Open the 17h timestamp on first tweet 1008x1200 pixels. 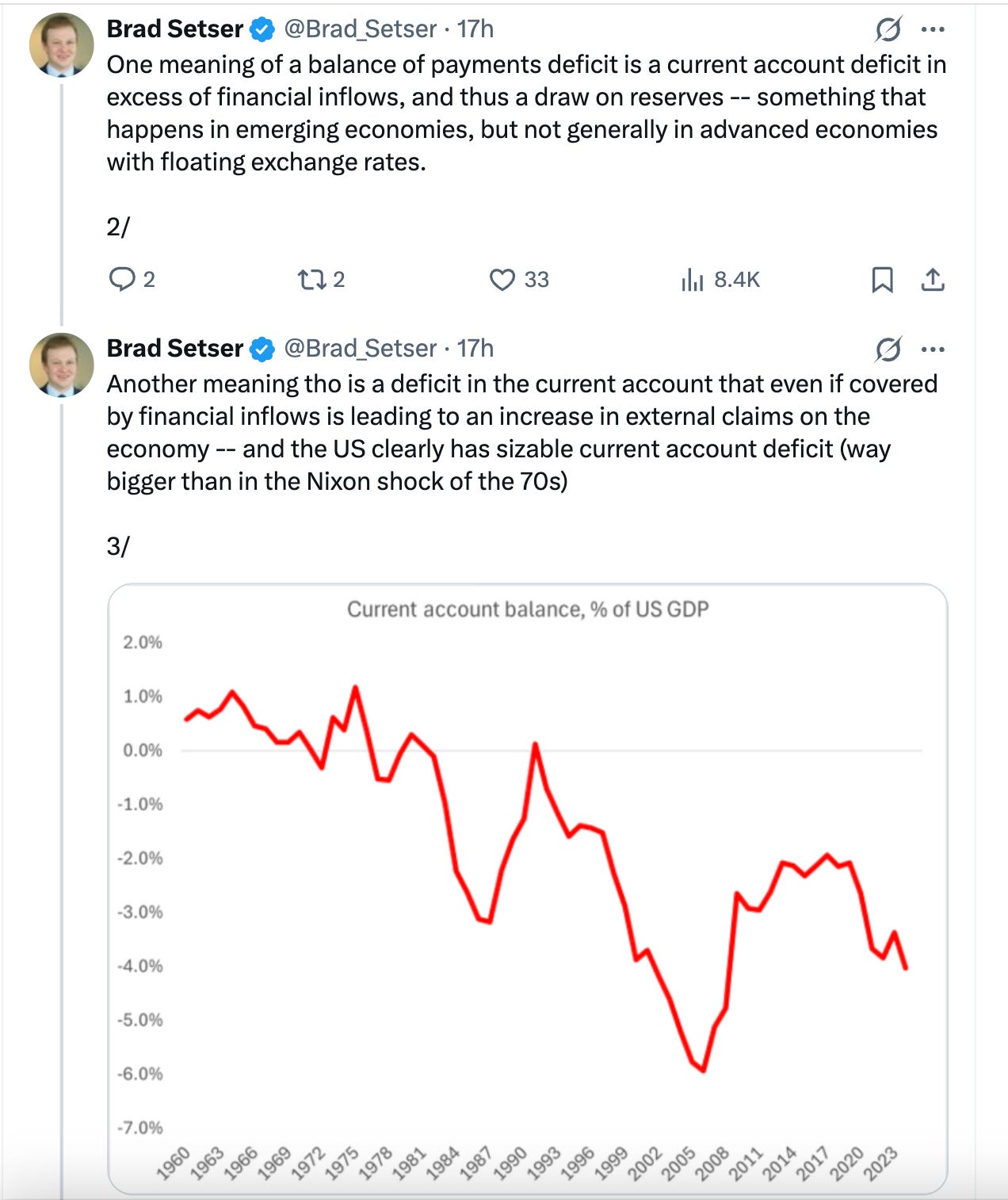pyautogui.click(x=475, y=29)
